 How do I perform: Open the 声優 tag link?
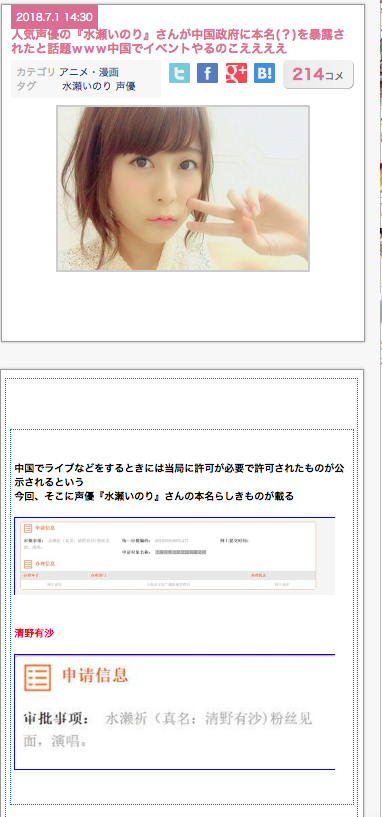126,86
